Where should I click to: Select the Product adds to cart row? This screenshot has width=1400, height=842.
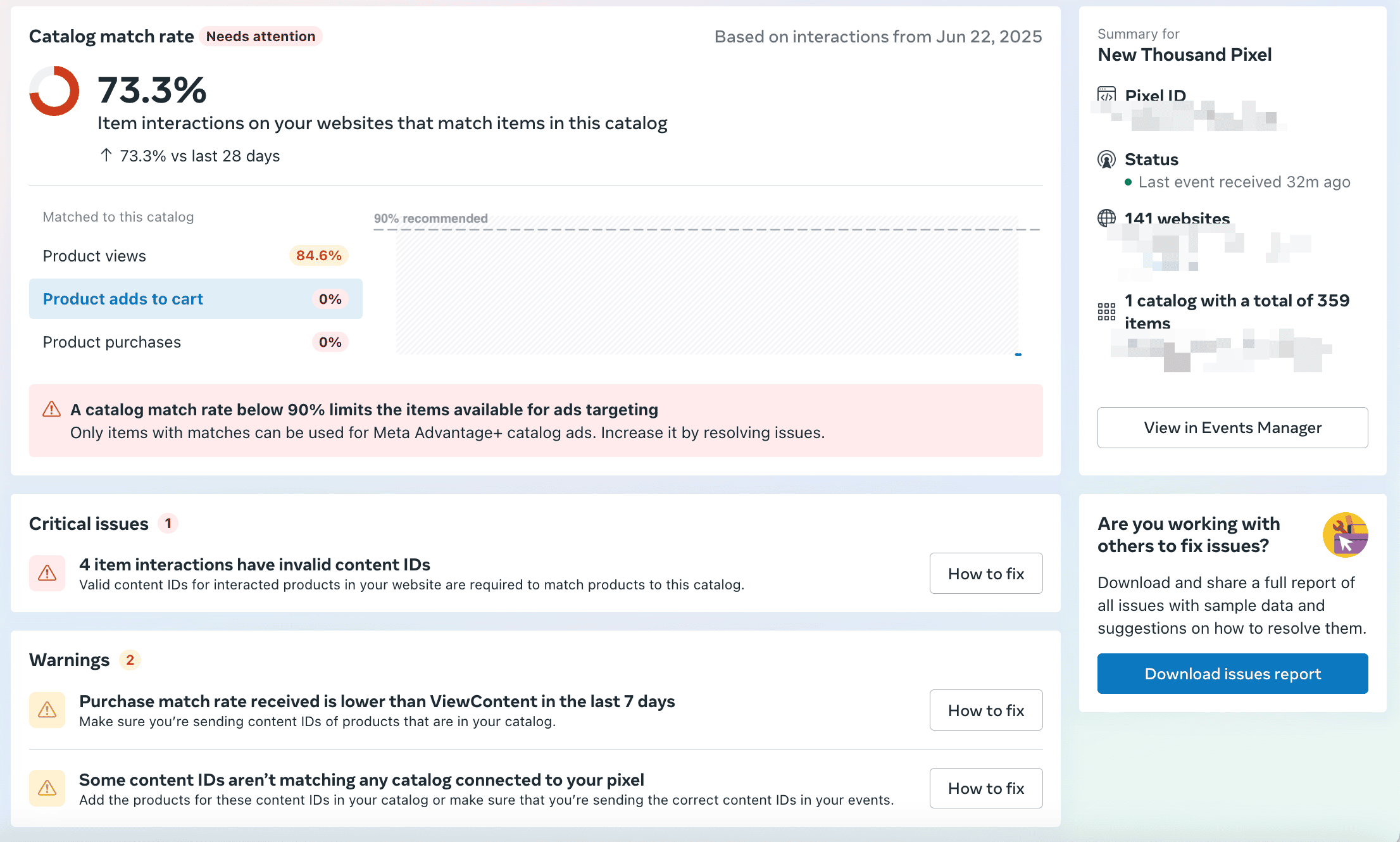(x=196, y=299)
